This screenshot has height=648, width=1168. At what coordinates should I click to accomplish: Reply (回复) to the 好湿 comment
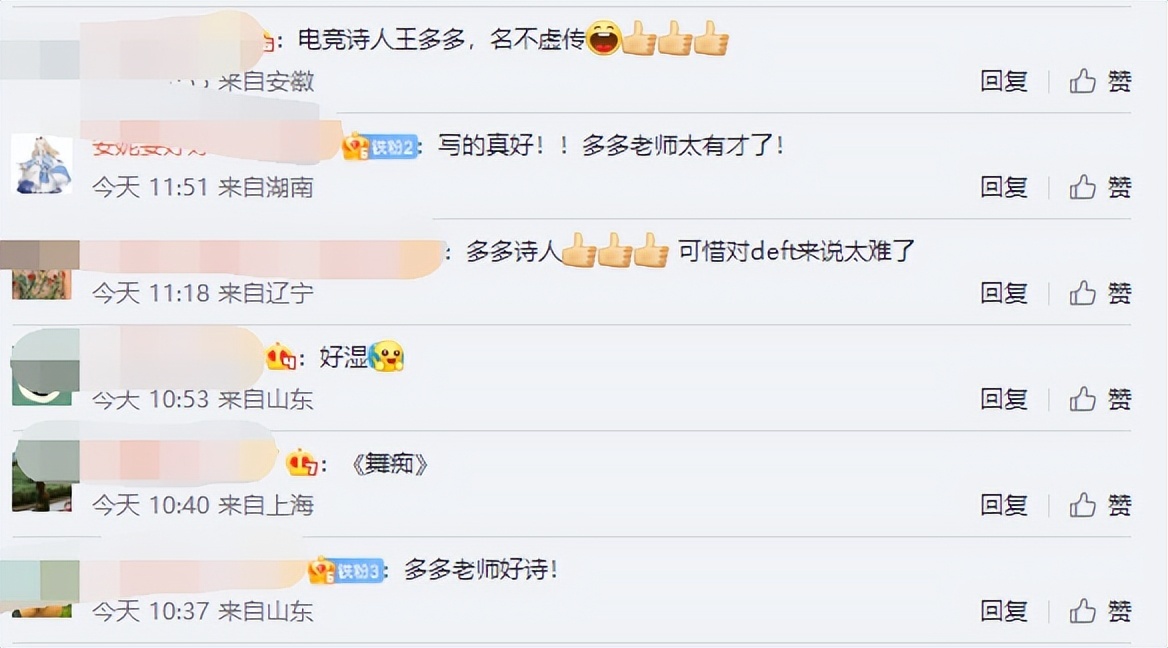[x=1004, y=399]
